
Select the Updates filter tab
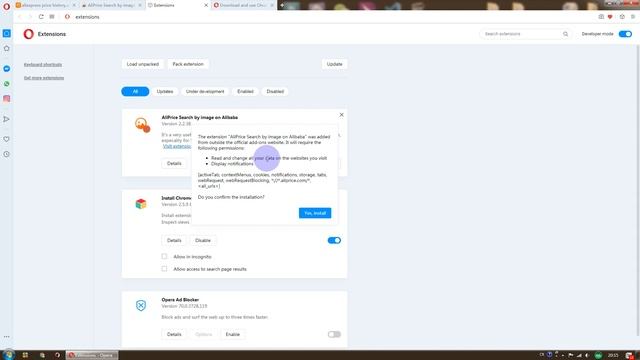pos(165,91)
